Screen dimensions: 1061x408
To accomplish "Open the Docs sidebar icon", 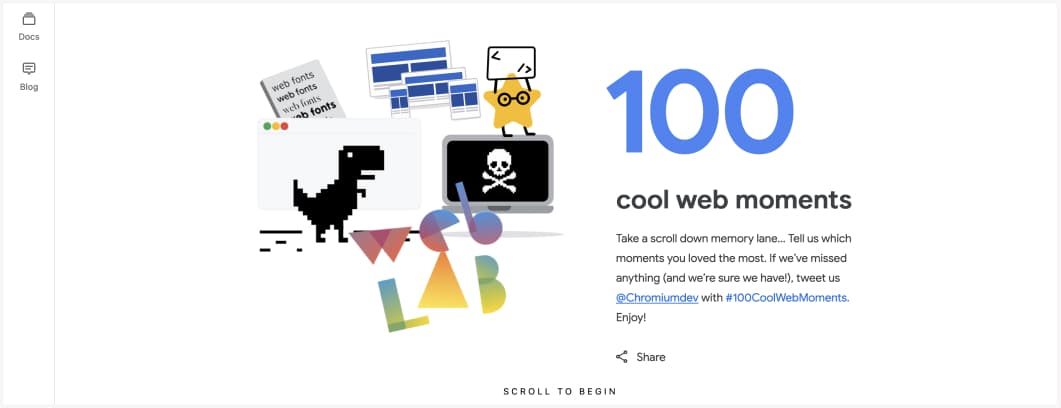I will tap(28, 19).
